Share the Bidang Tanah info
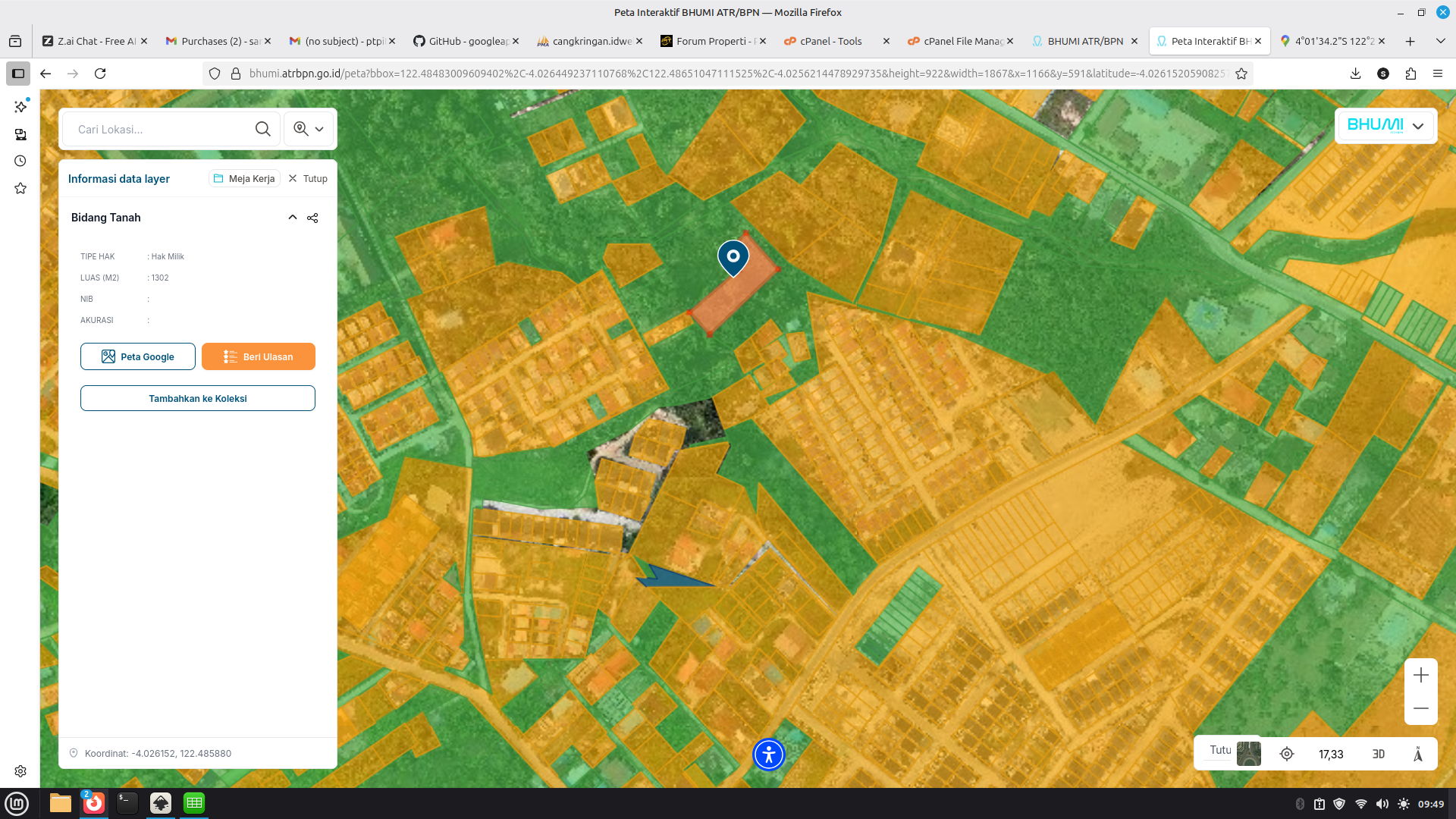This screenshot has width=1456, height=819. [312, 218]
